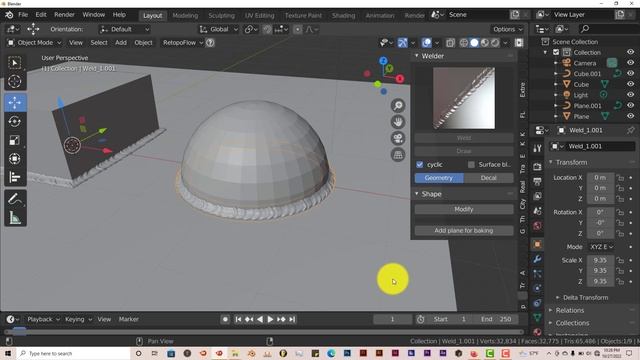The height and width of the screenshot is (360, 640).
Task: Click the pan view hand icon
Action: coord(398,122)
